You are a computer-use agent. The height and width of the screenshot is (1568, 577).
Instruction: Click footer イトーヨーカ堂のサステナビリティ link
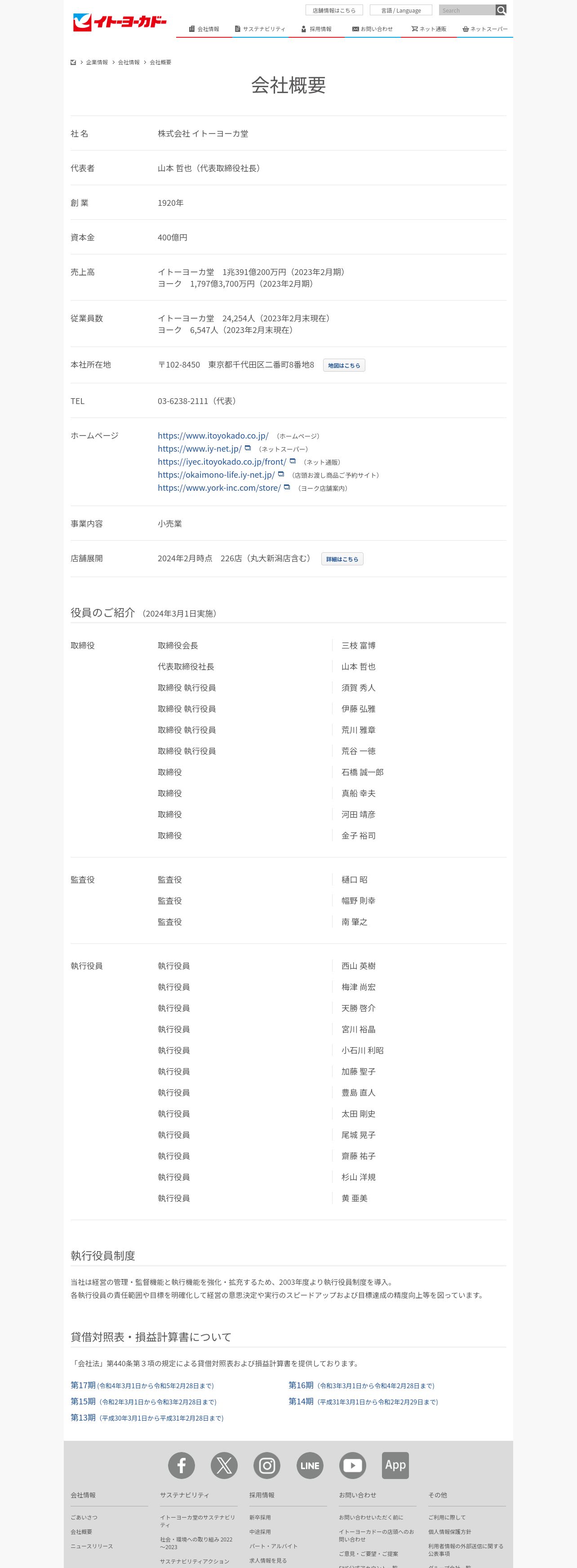tap(198, 1520)
